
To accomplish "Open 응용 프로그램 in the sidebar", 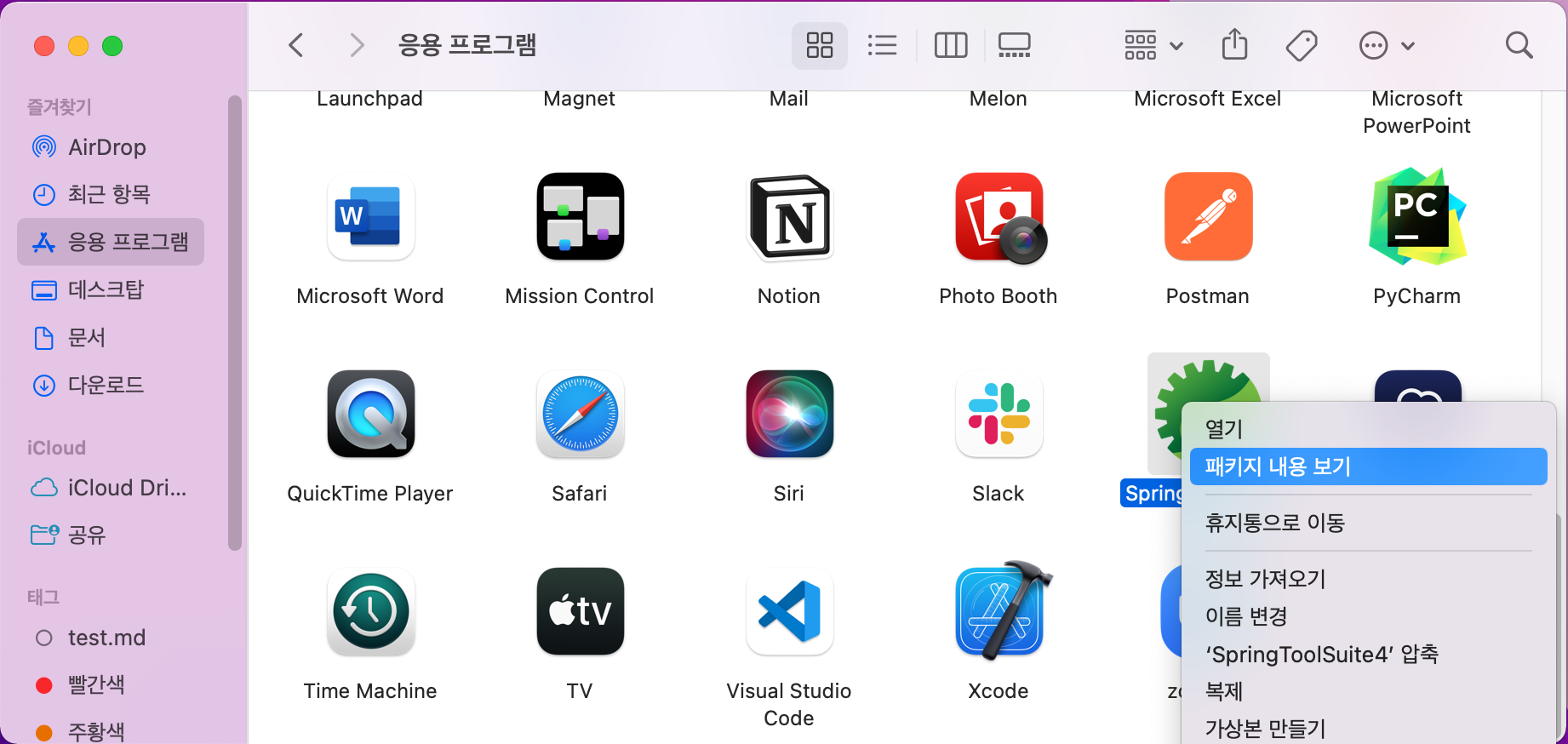I will click(x=111, y=242).
